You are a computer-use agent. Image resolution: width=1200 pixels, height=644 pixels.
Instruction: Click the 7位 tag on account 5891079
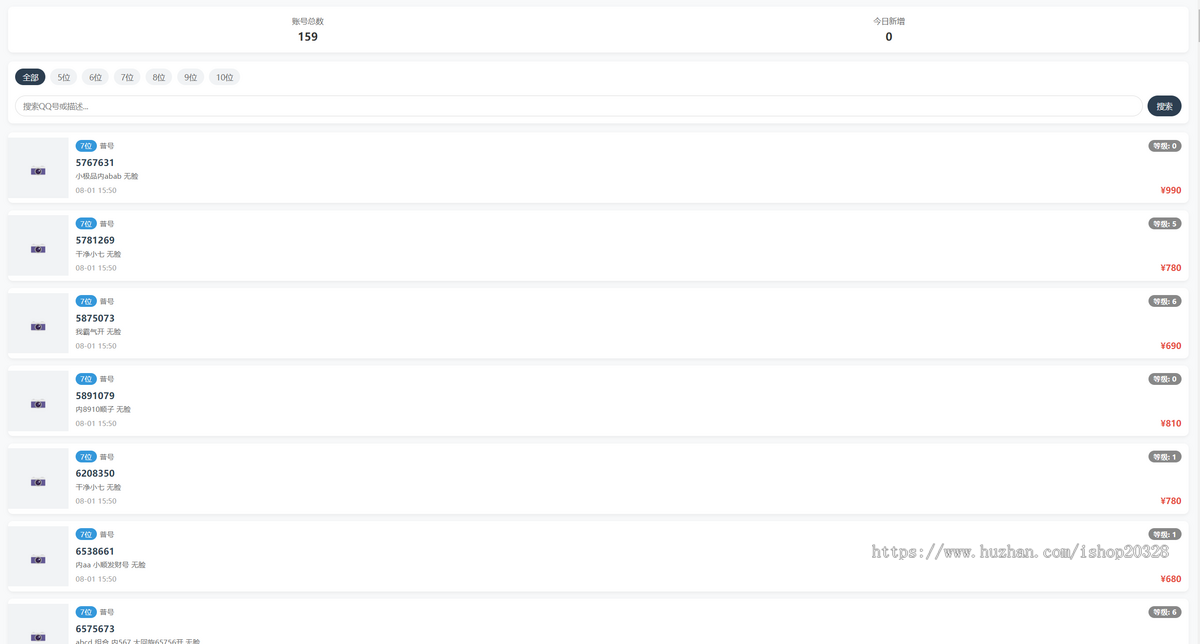tap(86, 379)
